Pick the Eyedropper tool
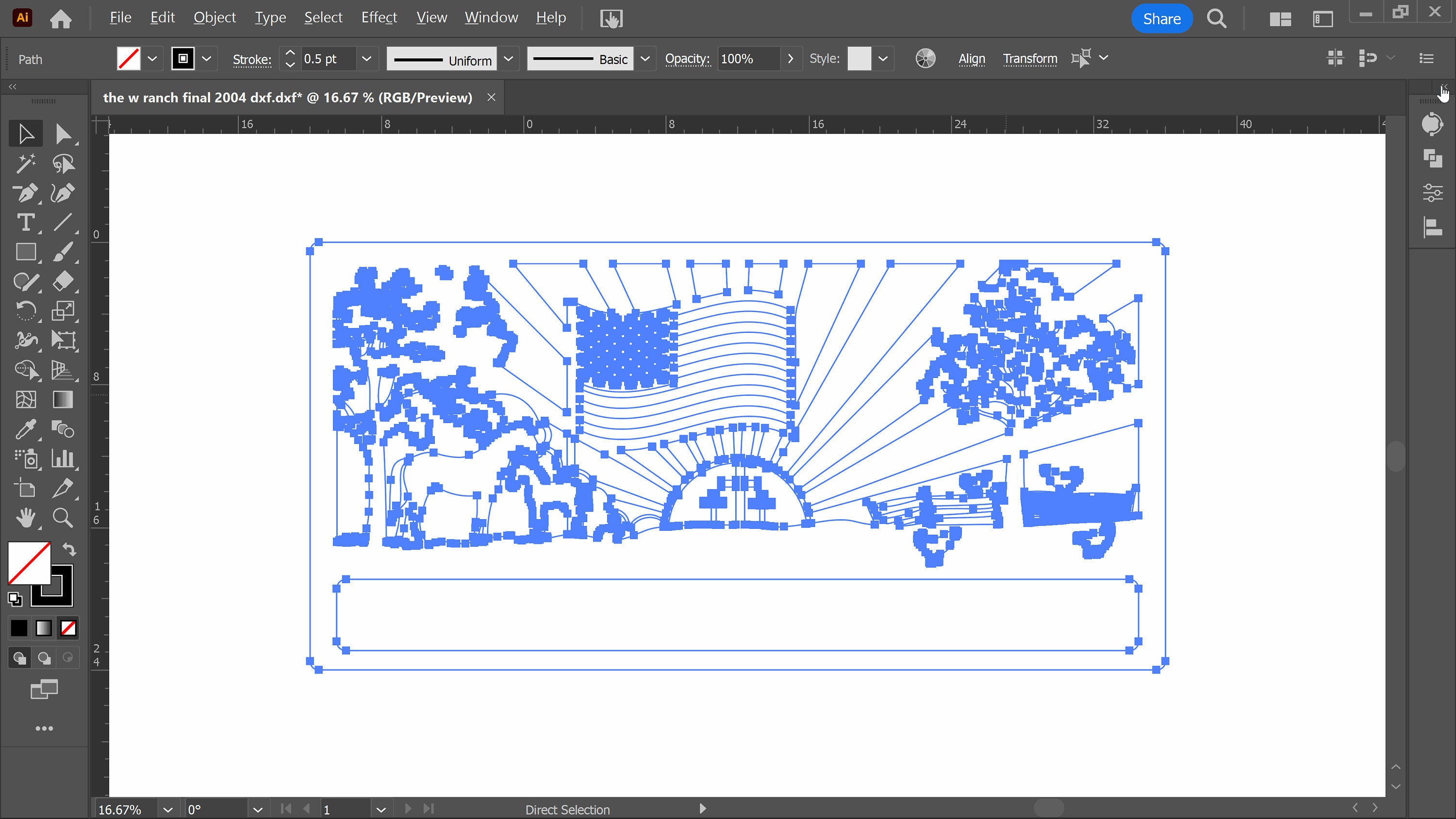Viewport: 1456px width, 819px height. point(25,429)
